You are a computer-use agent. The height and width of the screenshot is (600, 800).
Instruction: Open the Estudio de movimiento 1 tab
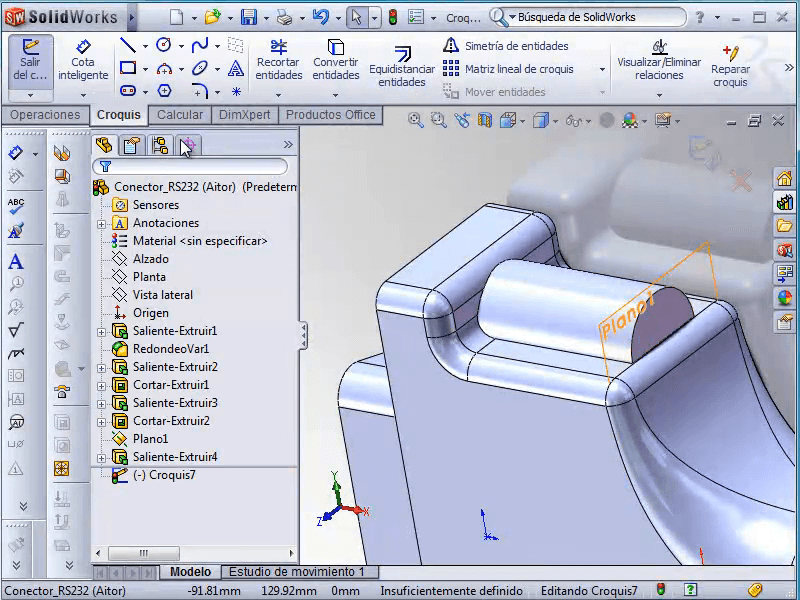(297, 572)
